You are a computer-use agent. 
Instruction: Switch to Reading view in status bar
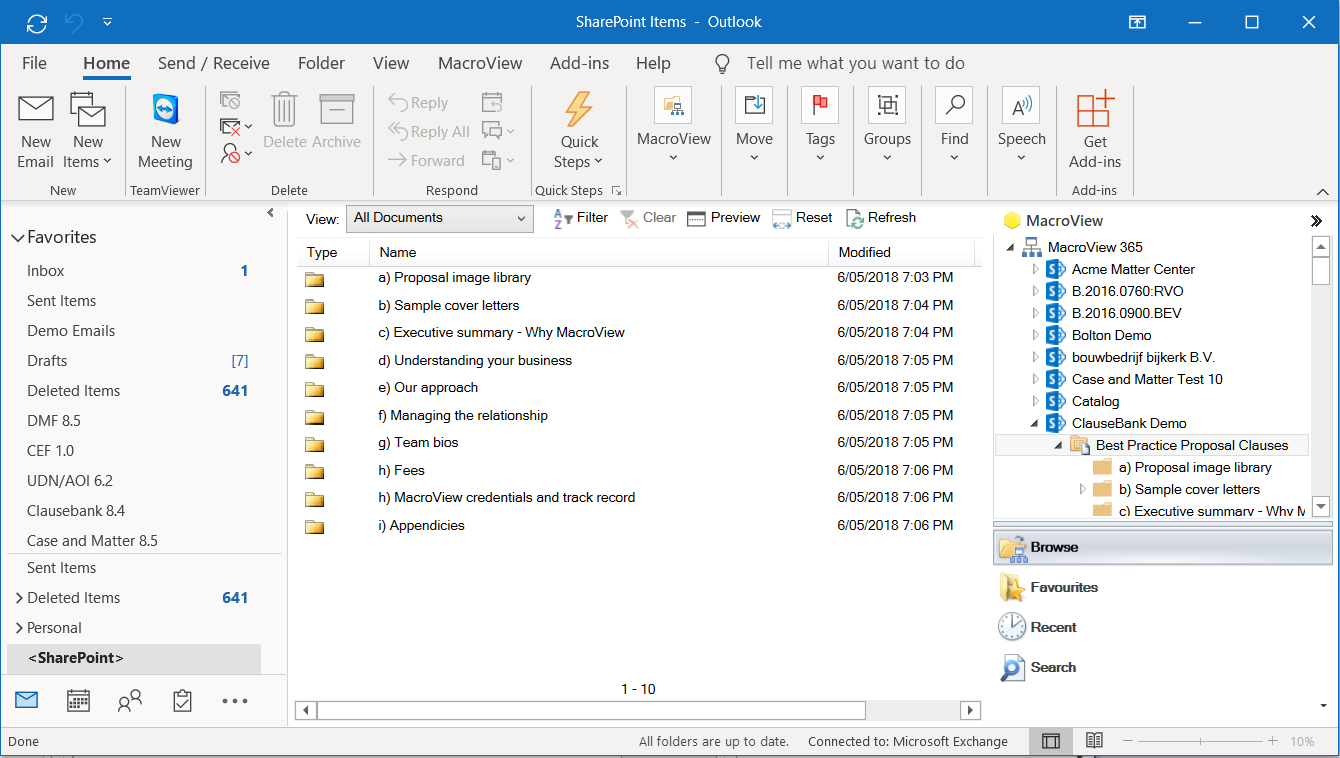point(1094,741)
